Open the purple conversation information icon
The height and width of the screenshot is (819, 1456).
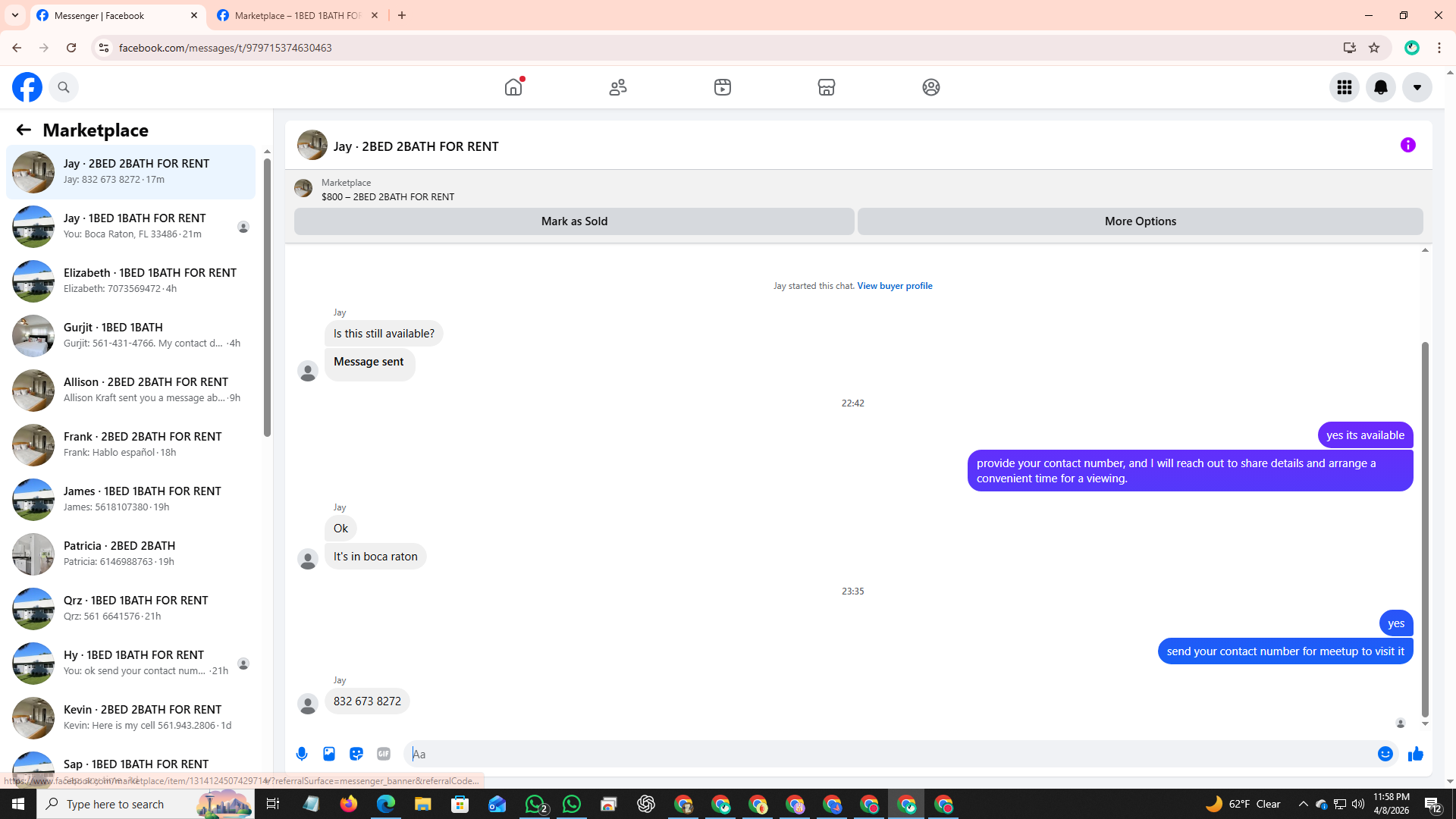(x=1407, y=145)
